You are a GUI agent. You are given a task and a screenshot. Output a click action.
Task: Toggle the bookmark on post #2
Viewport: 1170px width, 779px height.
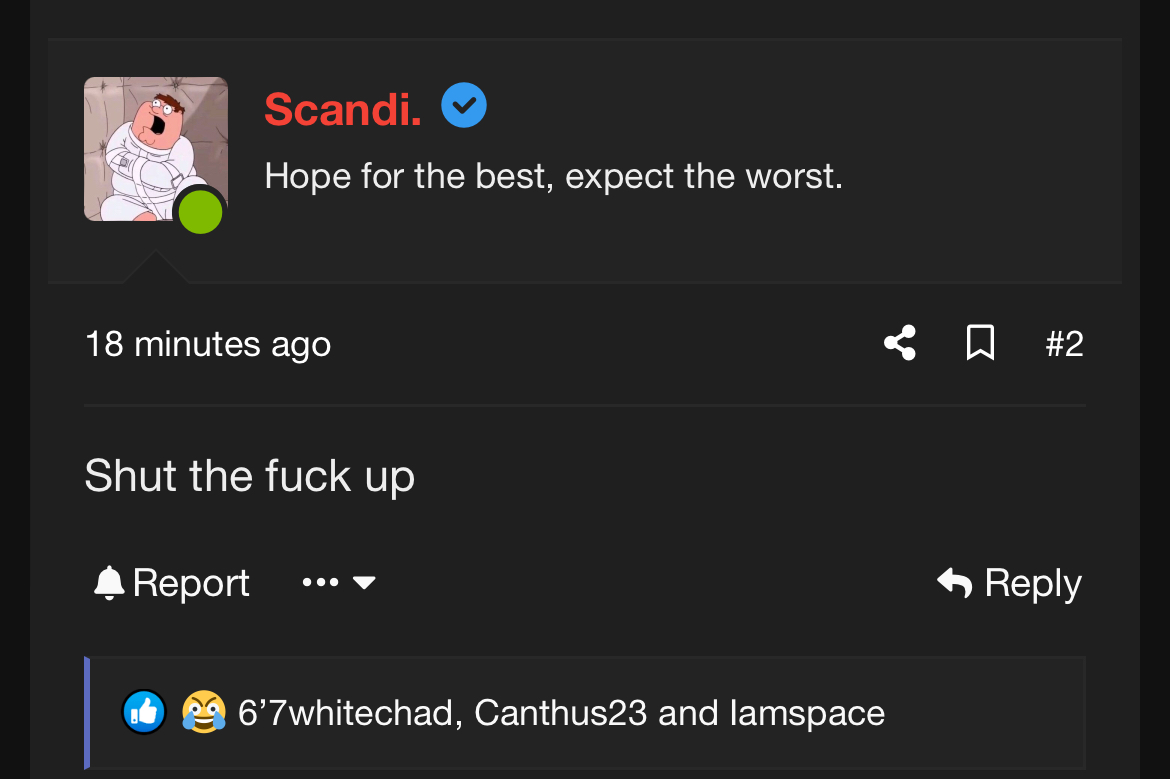[x=980, y=343]
